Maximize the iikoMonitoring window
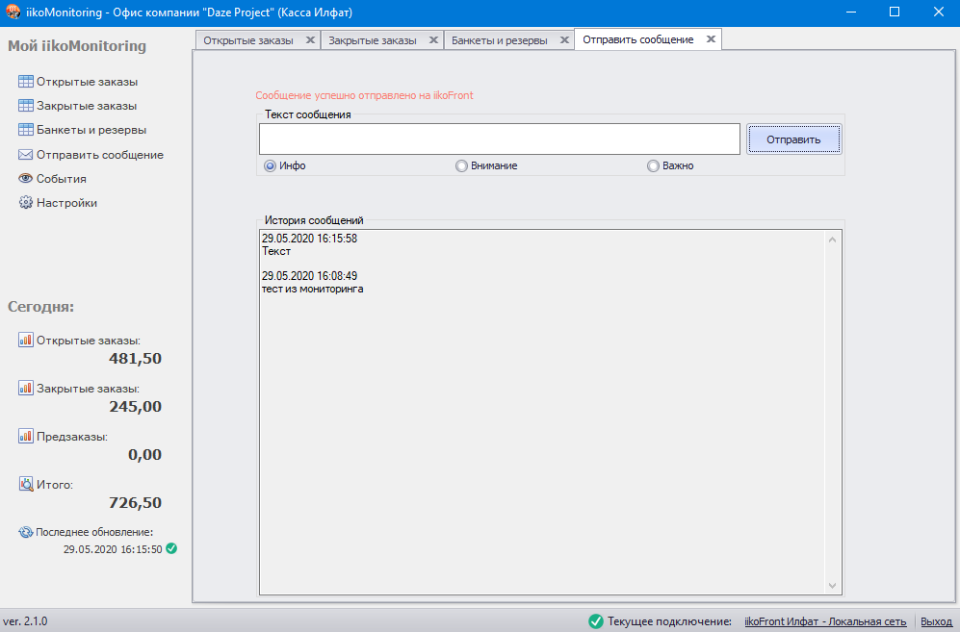The width and height of the screenshot is (960, 632). tap(894, 12)
